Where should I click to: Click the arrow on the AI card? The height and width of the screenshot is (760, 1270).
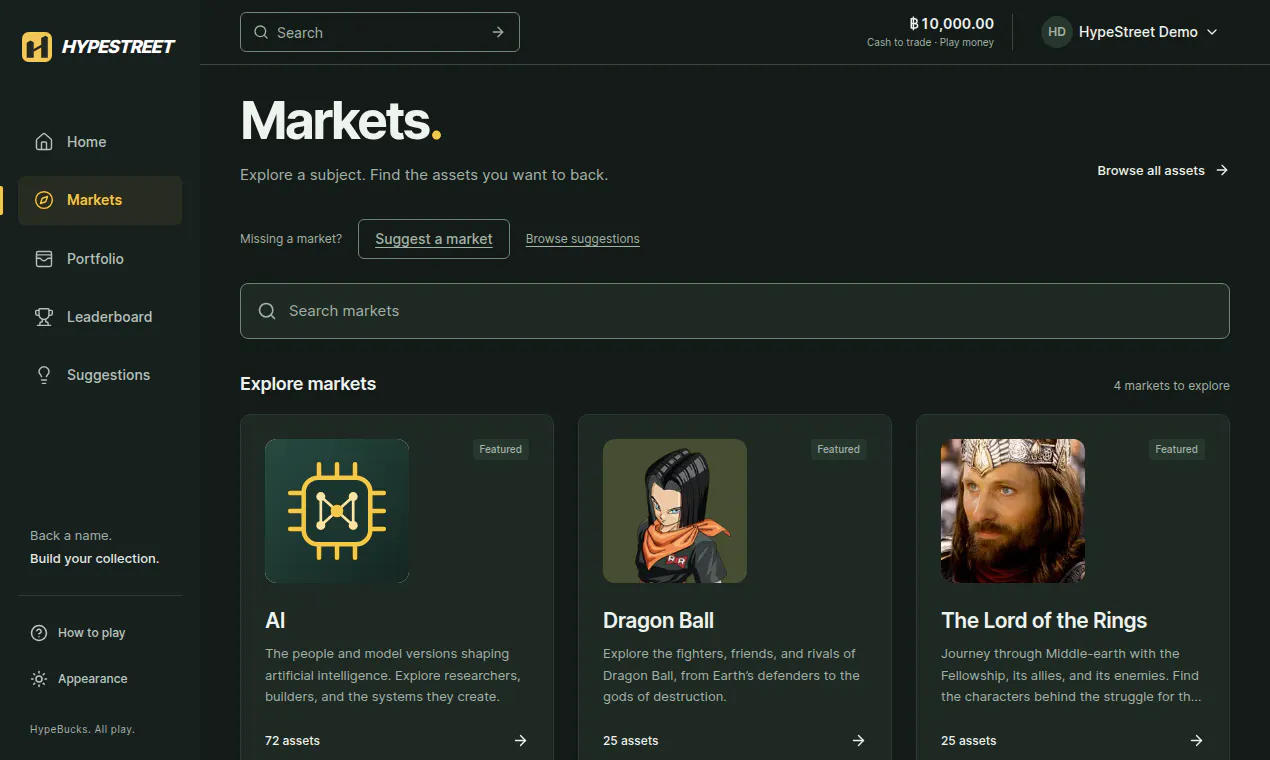pos(520,741)
